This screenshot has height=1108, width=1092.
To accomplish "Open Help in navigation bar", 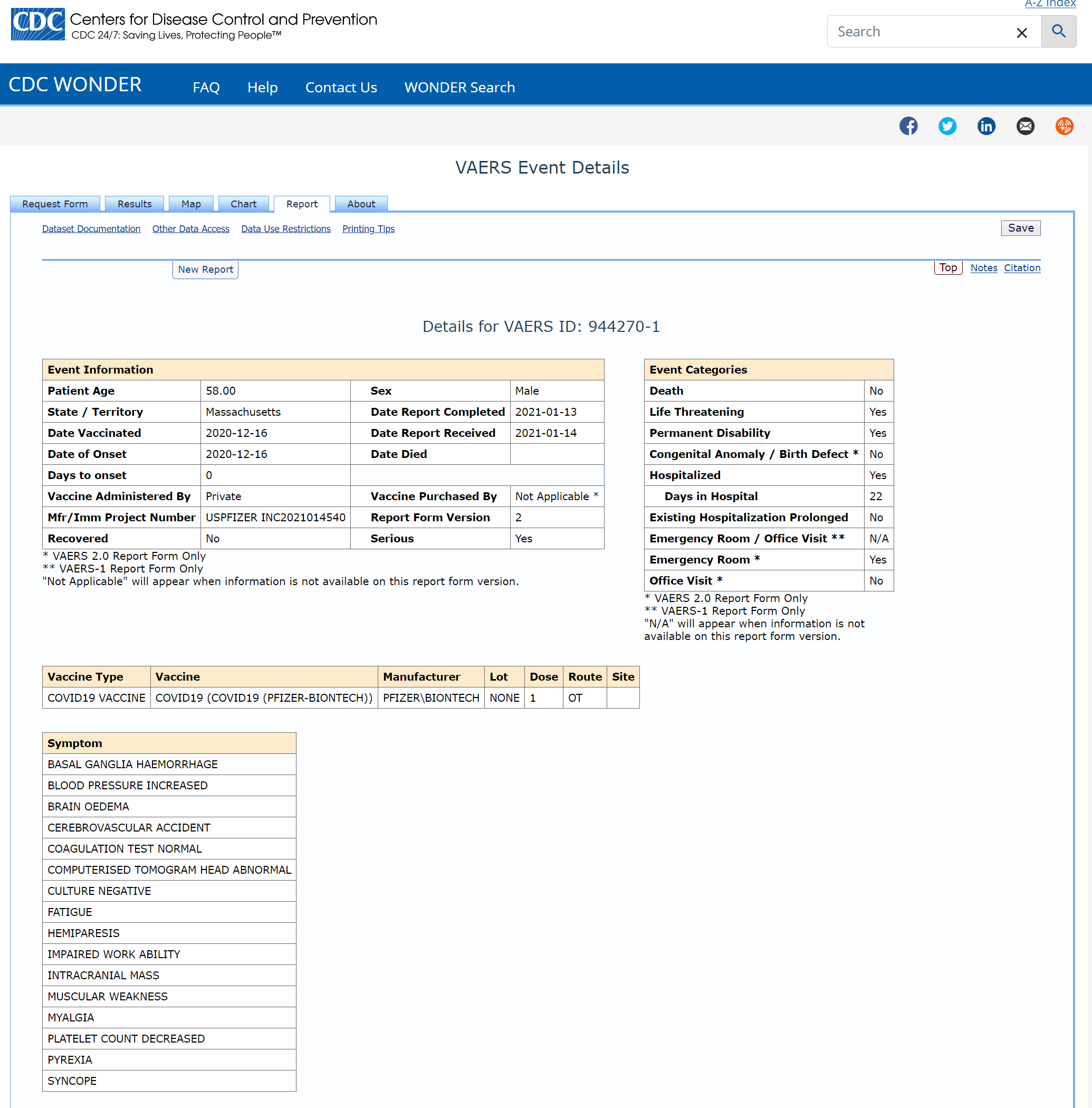I will pos(263,87).
